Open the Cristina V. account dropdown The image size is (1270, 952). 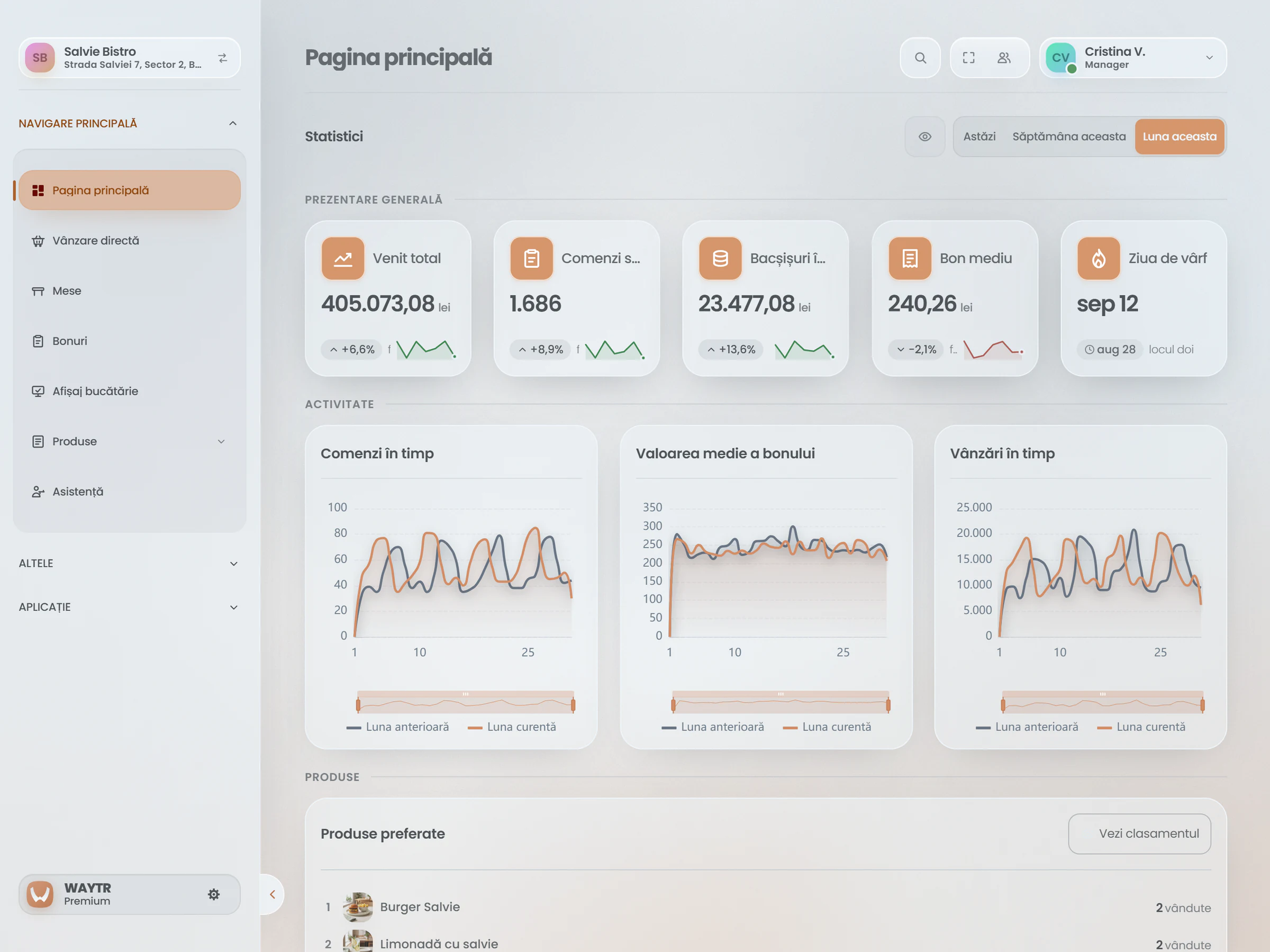point(1133,58)
